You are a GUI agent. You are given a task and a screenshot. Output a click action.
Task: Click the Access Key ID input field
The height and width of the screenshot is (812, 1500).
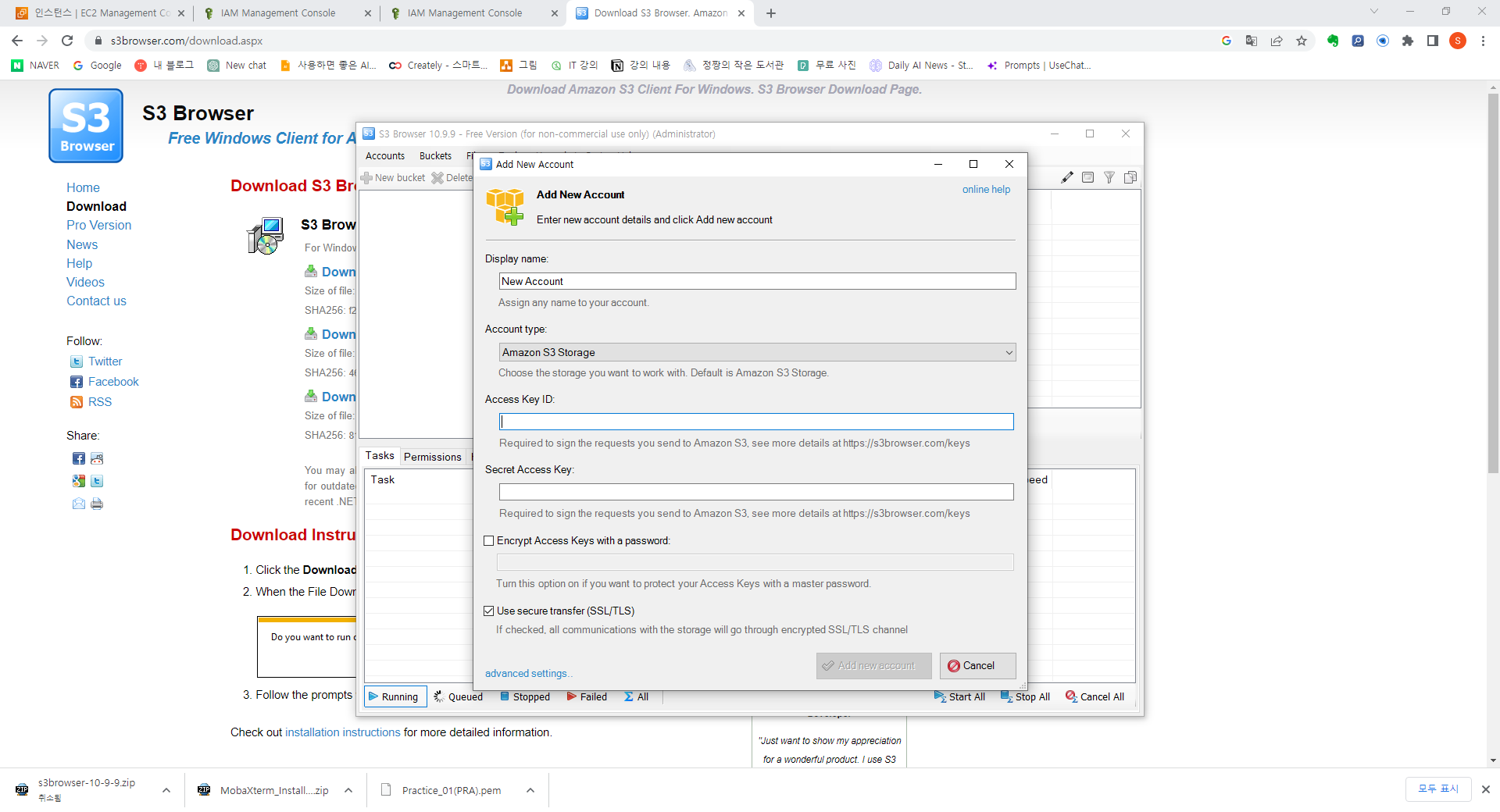[756, 422]
